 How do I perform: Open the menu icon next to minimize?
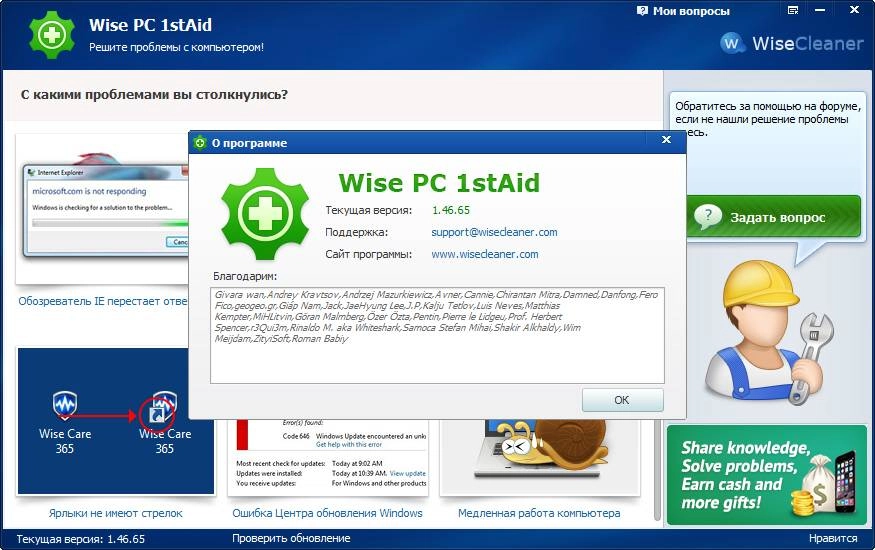792,10
